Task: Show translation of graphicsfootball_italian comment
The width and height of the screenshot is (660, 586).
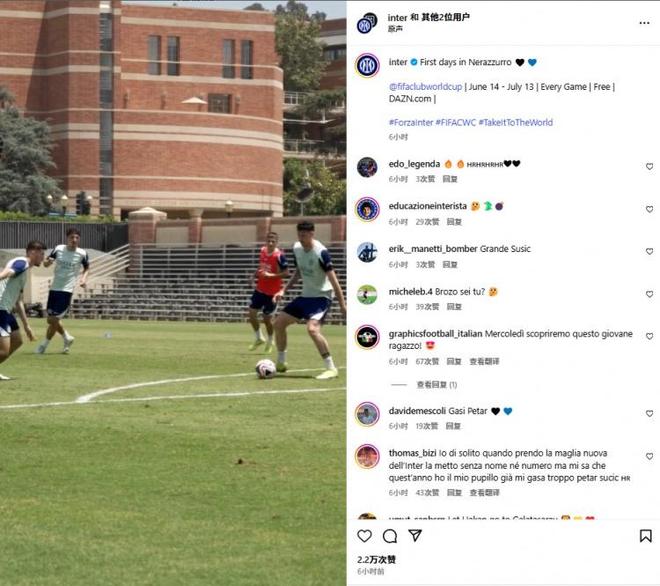Action: tap(484, 361)
